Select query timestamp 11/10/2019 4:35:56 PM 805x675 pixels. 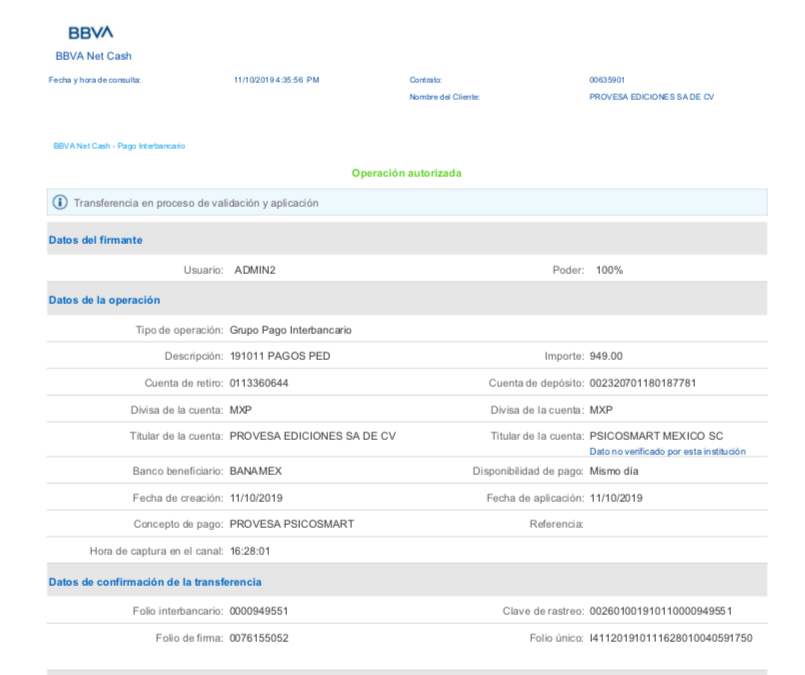pyautogui.click(x=277, y=80)
